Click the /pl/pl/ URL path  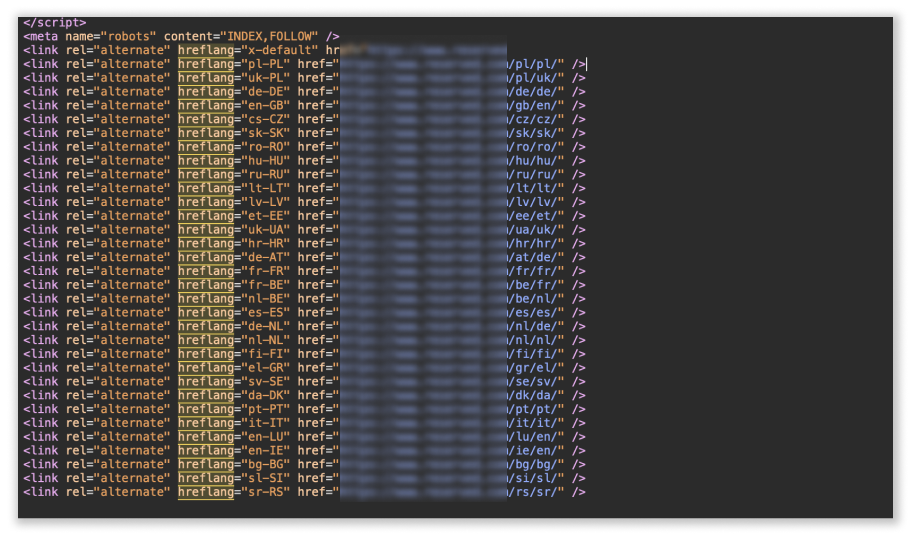coord(533,64)
